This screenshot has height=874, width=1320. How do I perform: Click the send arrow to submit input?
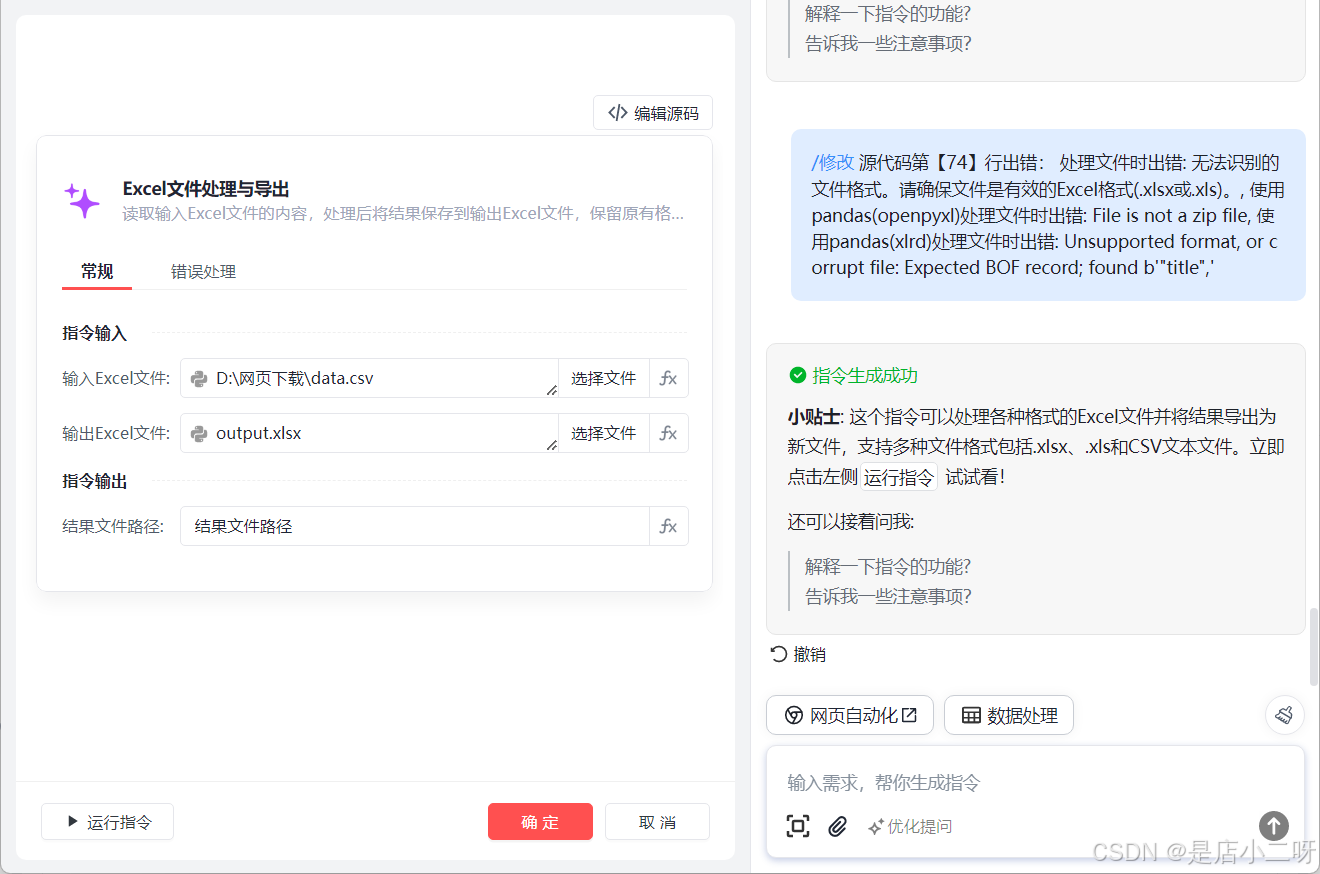click(x=1273, y=826)
